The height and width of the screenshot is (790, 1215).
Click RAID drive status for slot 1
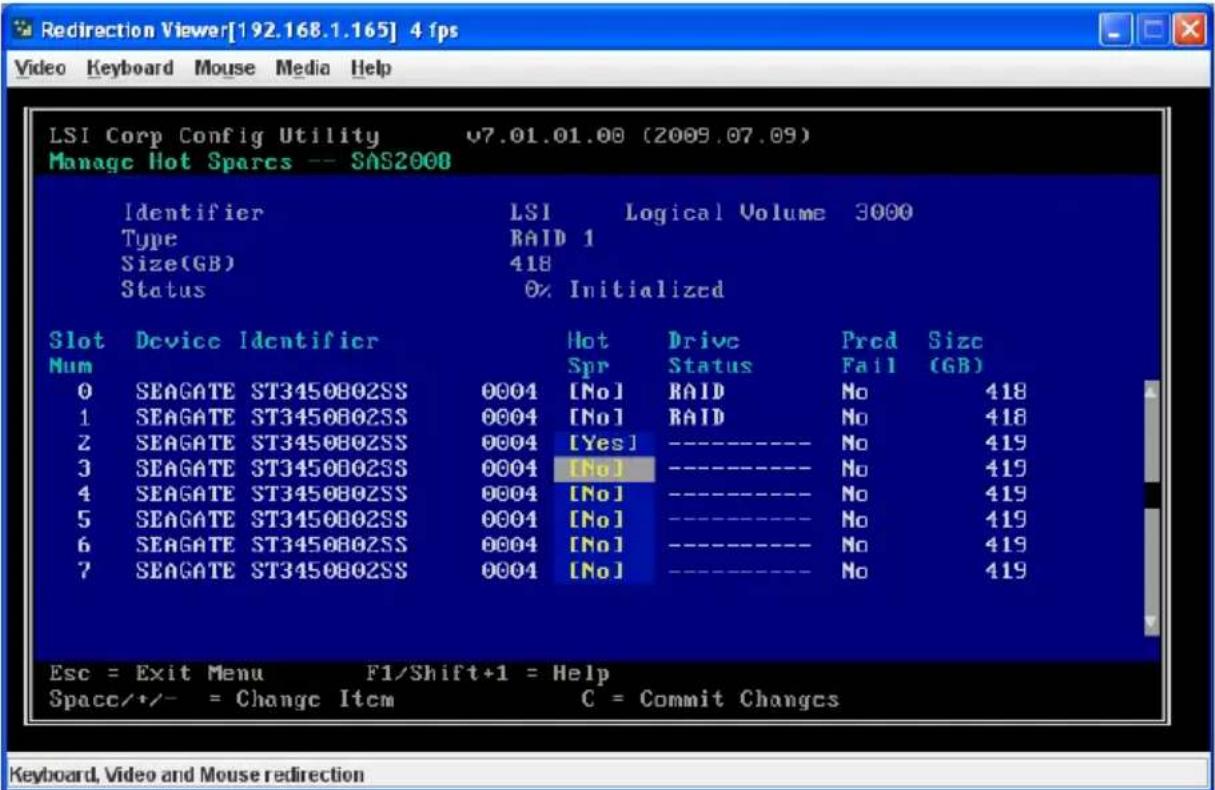click(x=696, y=415)
